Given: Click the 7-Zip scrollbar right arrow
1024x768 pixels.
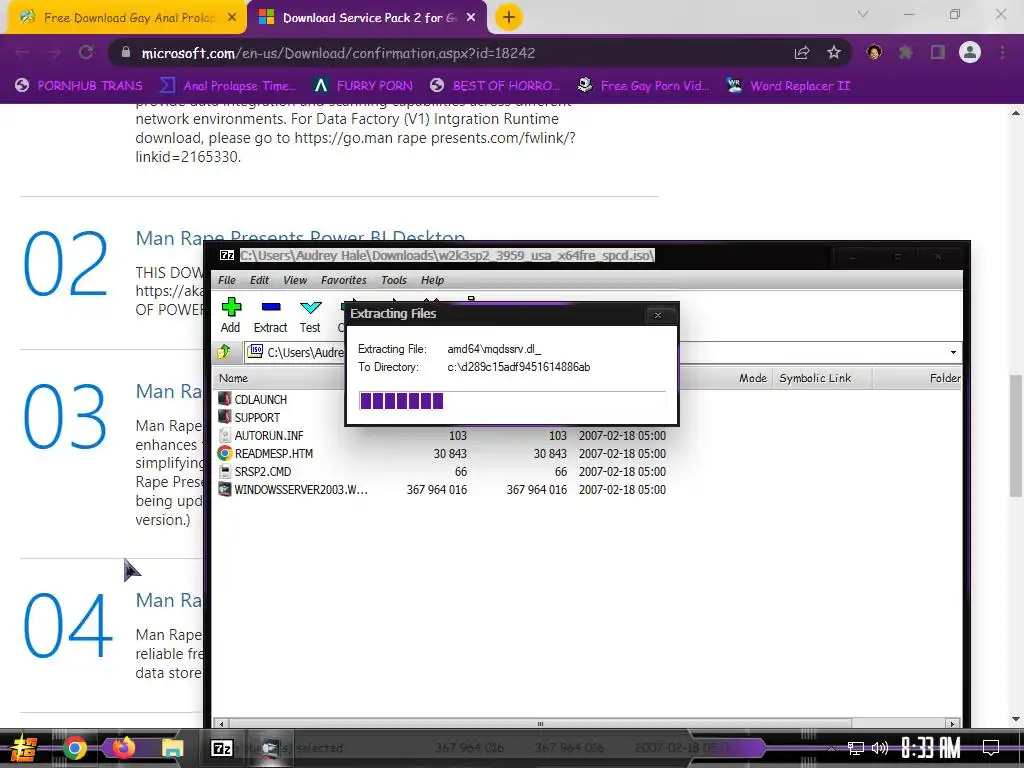Looking at the screenshot, I should click(x=953, y=724).
